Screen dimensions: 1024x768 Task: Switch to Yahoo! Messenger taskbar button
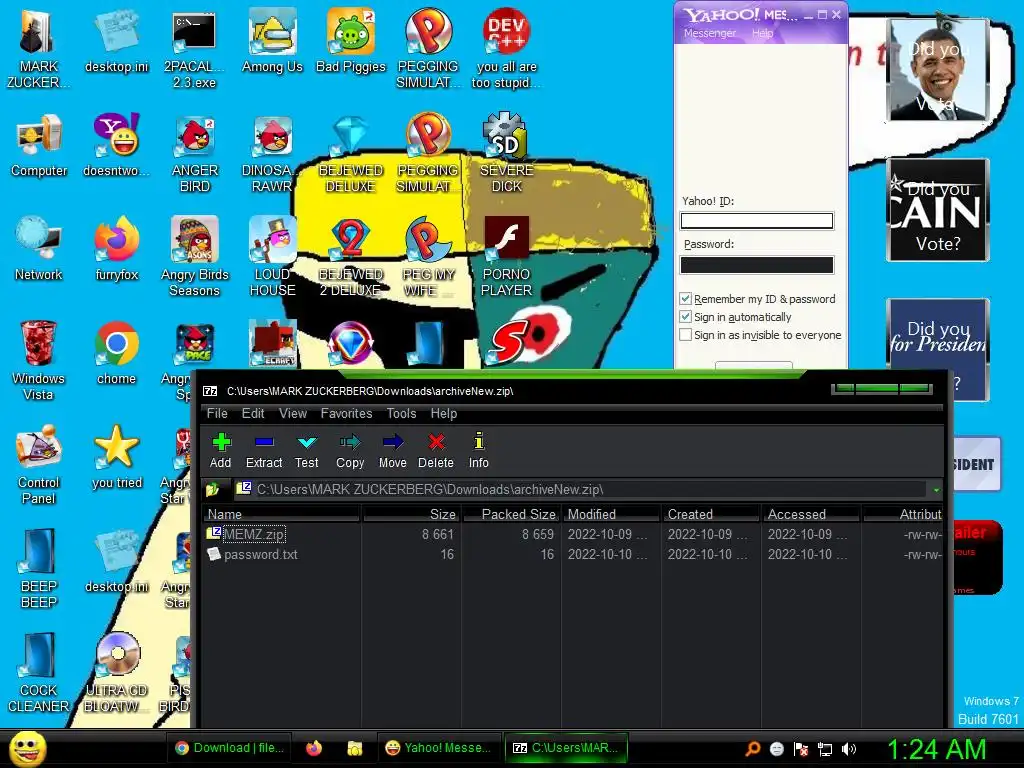tap(438, 748)
